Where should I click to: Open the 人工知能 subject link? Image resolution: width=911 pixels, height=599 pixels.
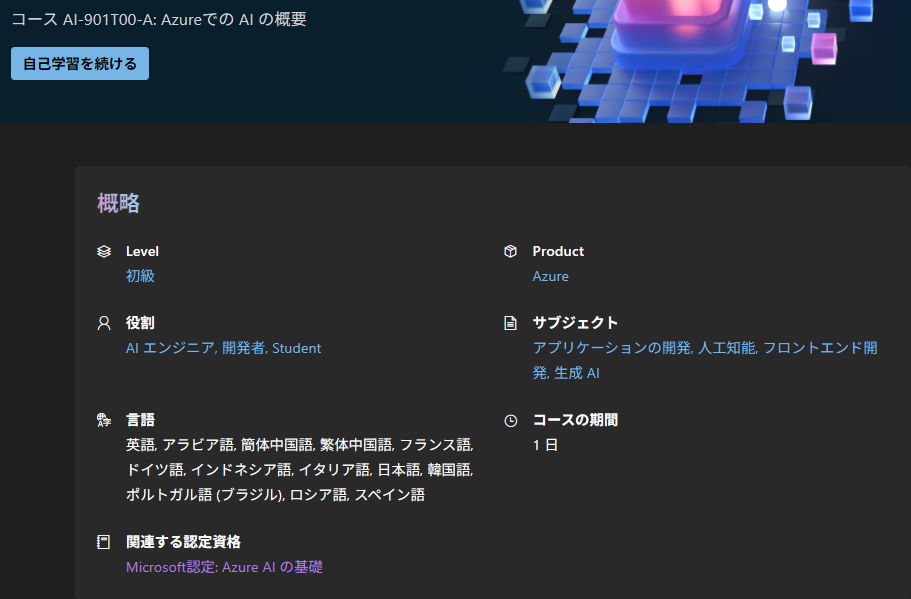coord(727,347)
